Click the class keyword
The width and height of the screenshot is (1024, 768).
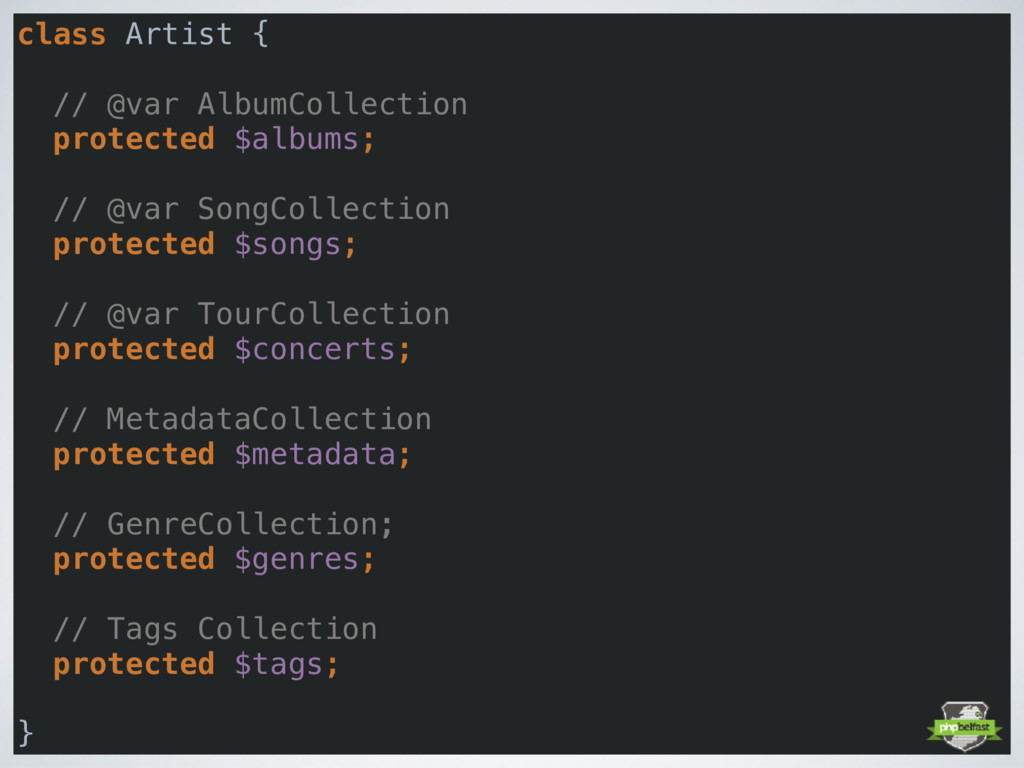click(61, 34)
